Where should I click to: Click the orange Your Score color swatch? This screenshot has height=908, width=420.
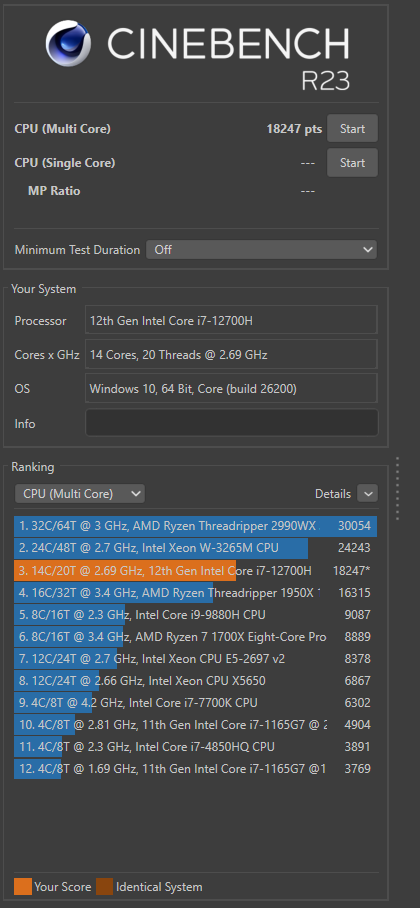point(23,887)
